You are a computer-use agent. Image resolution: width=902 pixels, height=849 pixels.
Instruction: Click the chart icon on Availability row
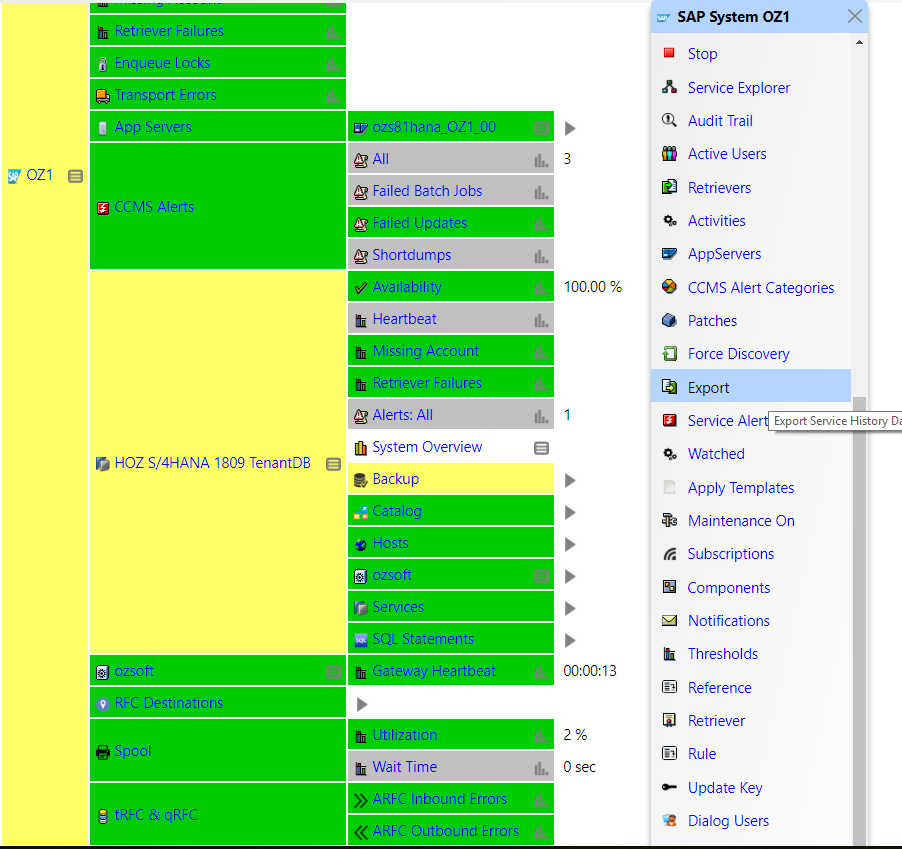[541, 288]
